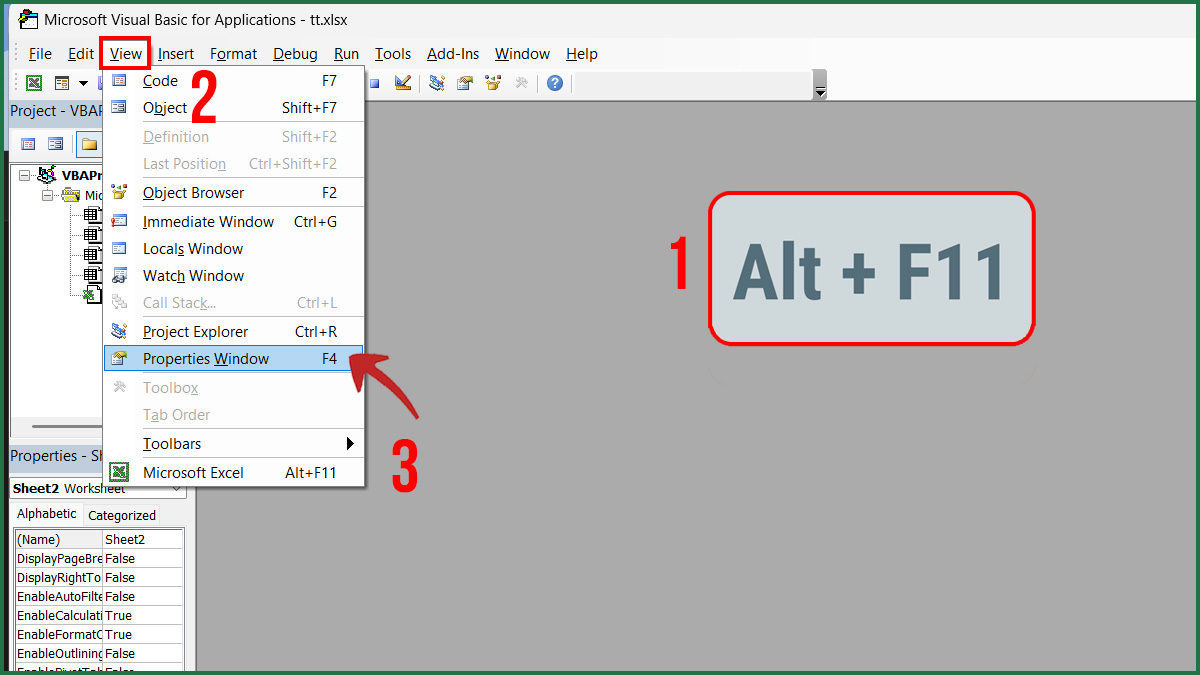
Task: Select the View Object icon in Project Explorer
Action: (x=57, y=143)
